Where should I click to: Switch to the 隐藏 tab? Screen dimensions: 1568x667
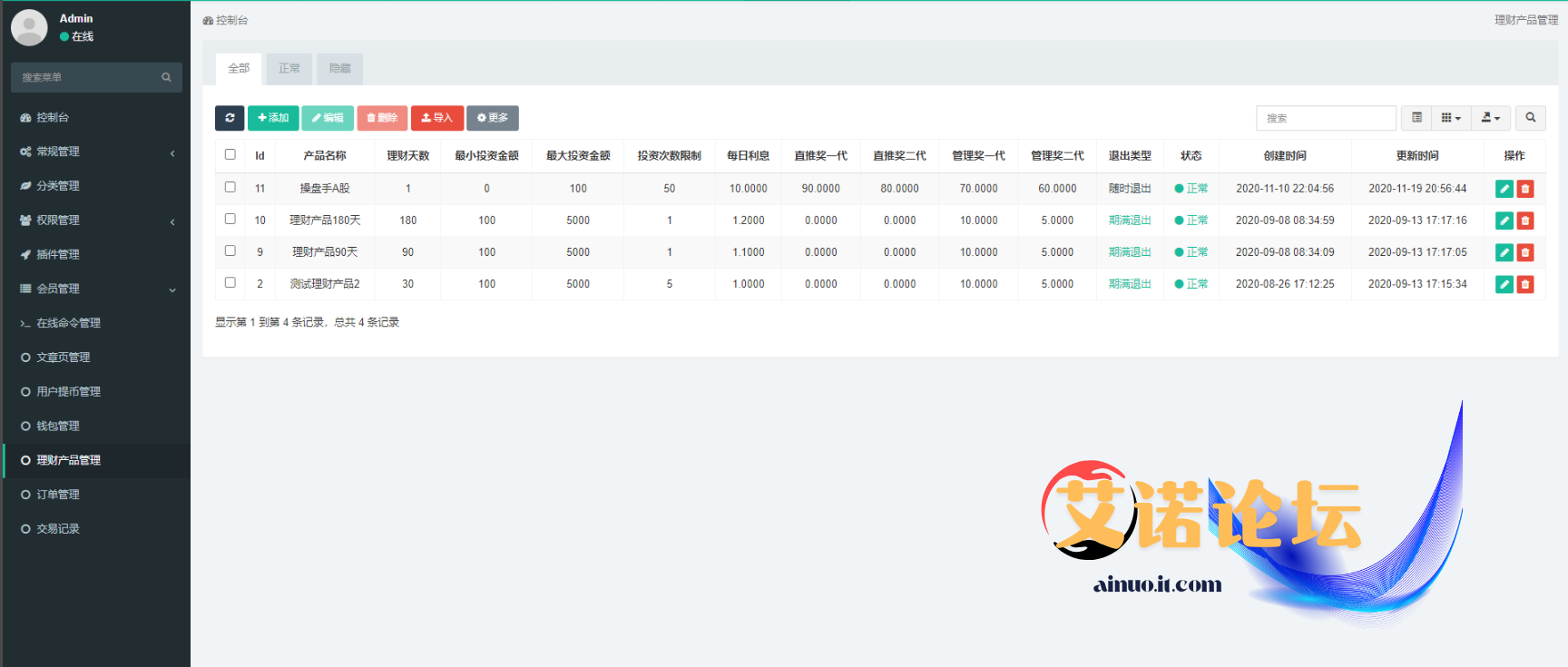[340, 69]
